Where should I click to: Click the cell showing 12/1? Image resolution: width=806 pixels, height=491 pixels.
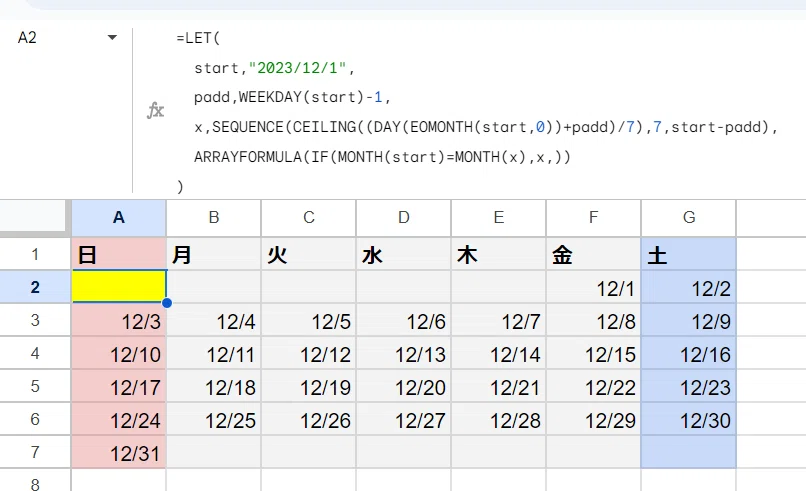[x=594, y=287]
